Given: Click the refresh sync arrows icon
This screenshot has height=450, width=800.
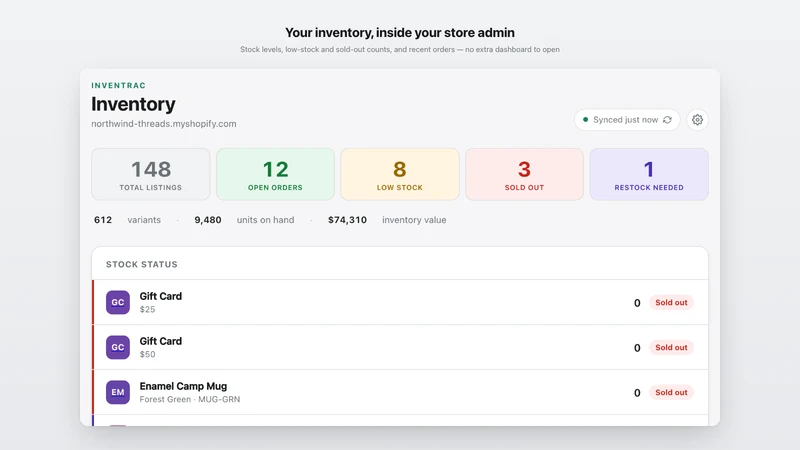Looking at the screenshot, I should [x=667, y=120].
